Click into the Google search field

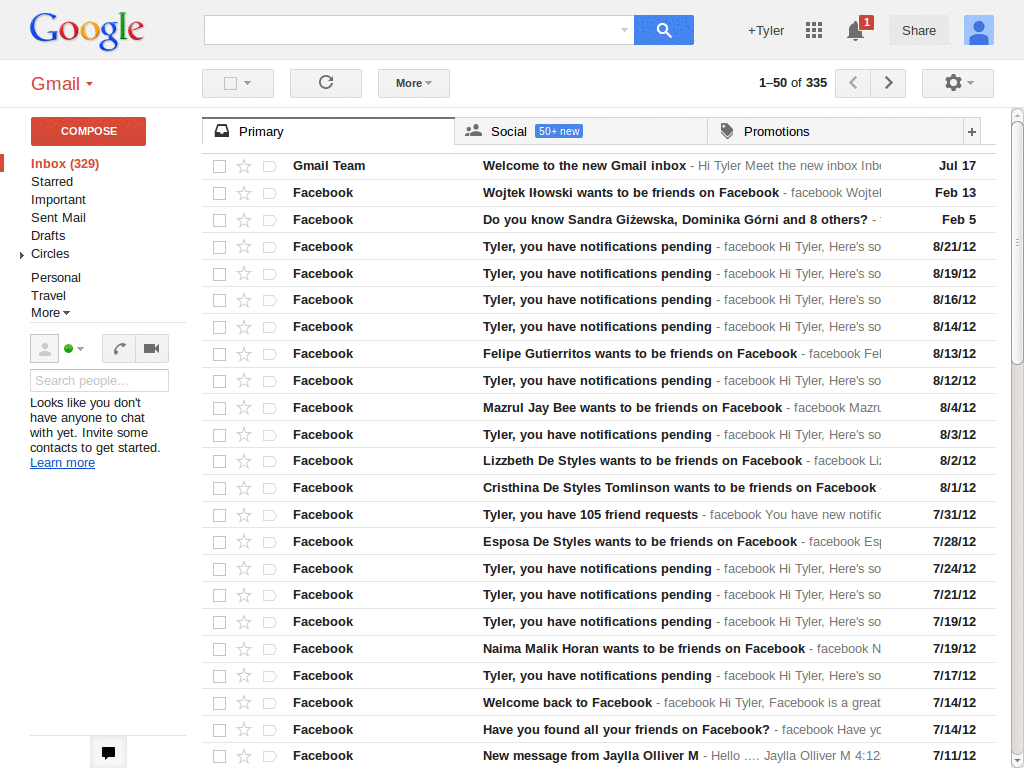pos(411,30)
